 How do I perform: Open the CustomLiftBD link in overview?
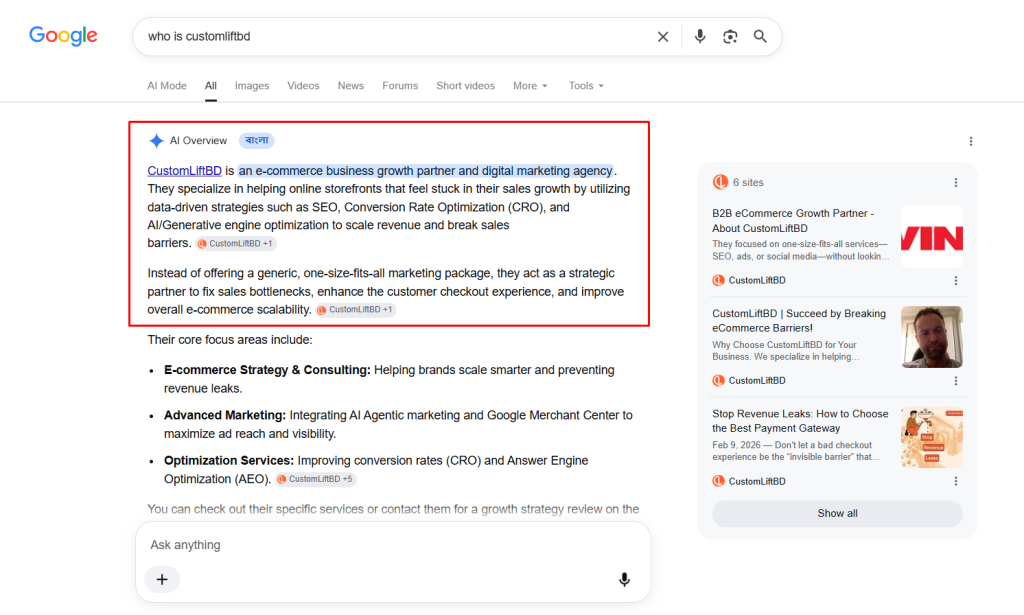point(184,171)
